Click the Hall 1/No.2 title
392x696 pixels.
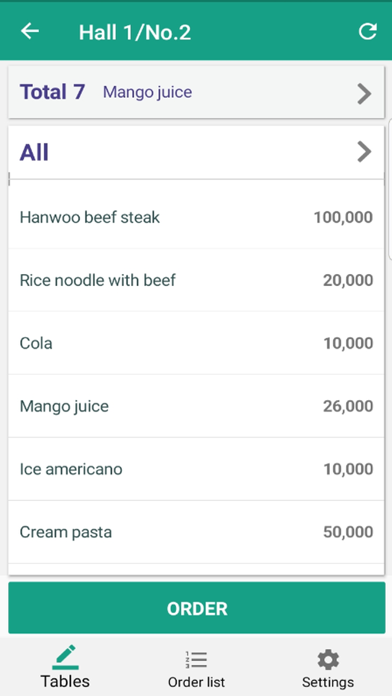click(x=135, y=32)
